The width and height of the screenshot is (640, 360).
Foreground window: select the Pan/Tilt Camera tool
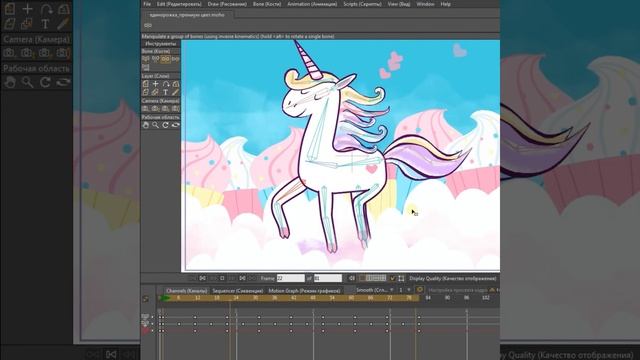[x=176, y=109]
